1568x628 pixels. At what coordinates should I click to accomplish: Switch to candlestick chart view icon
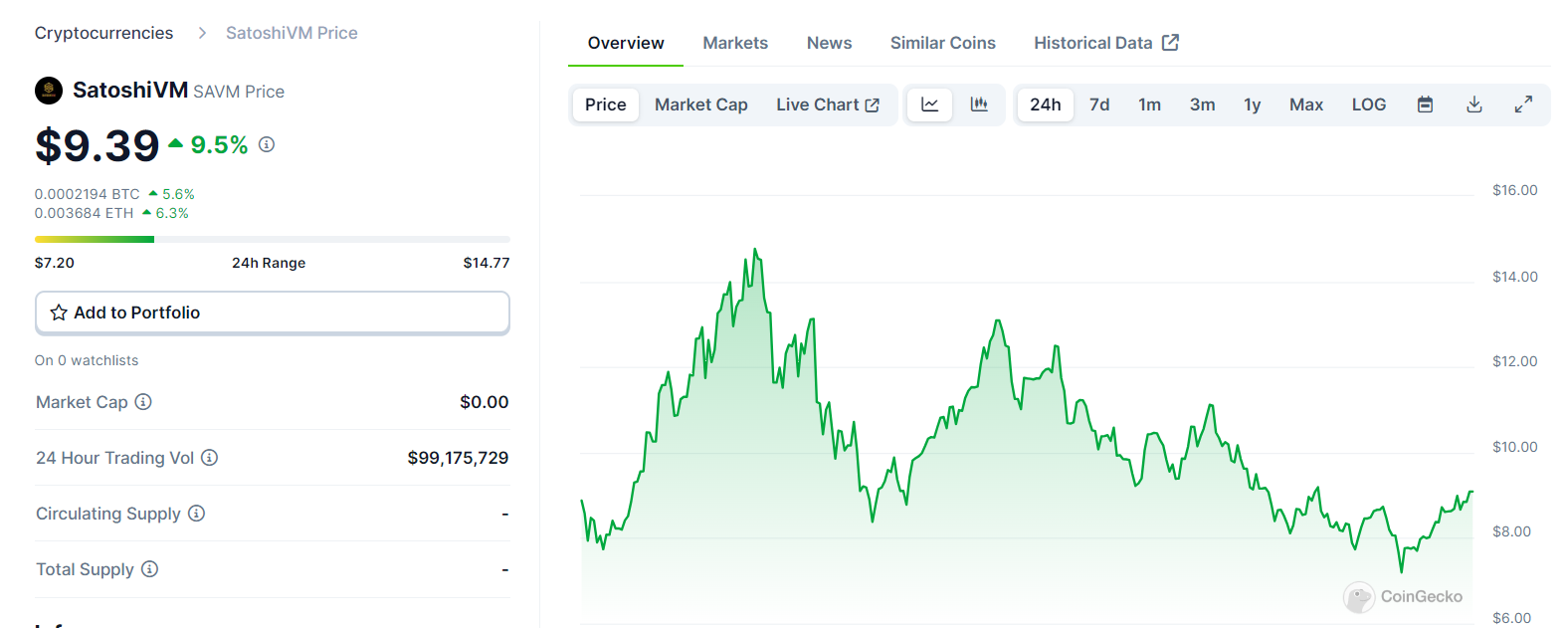point(979,105)
